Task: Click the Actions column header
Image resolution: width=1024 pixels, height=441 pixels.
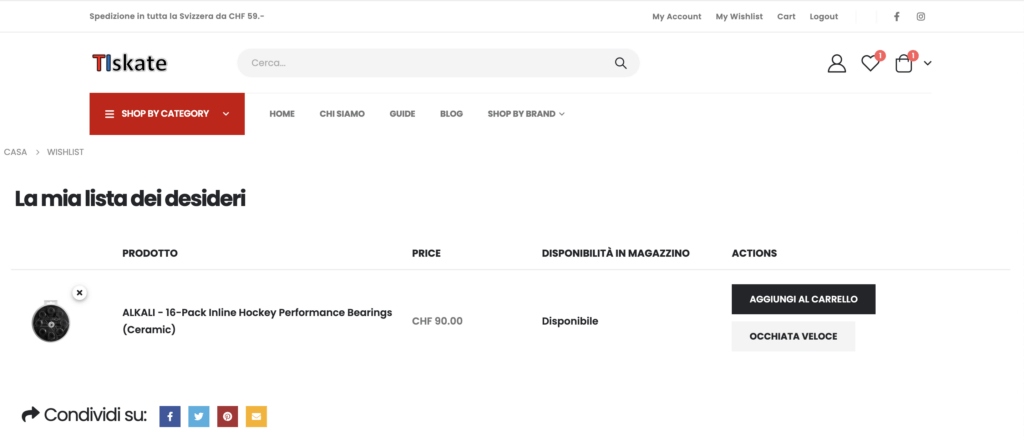Action: tap(754, 253)
